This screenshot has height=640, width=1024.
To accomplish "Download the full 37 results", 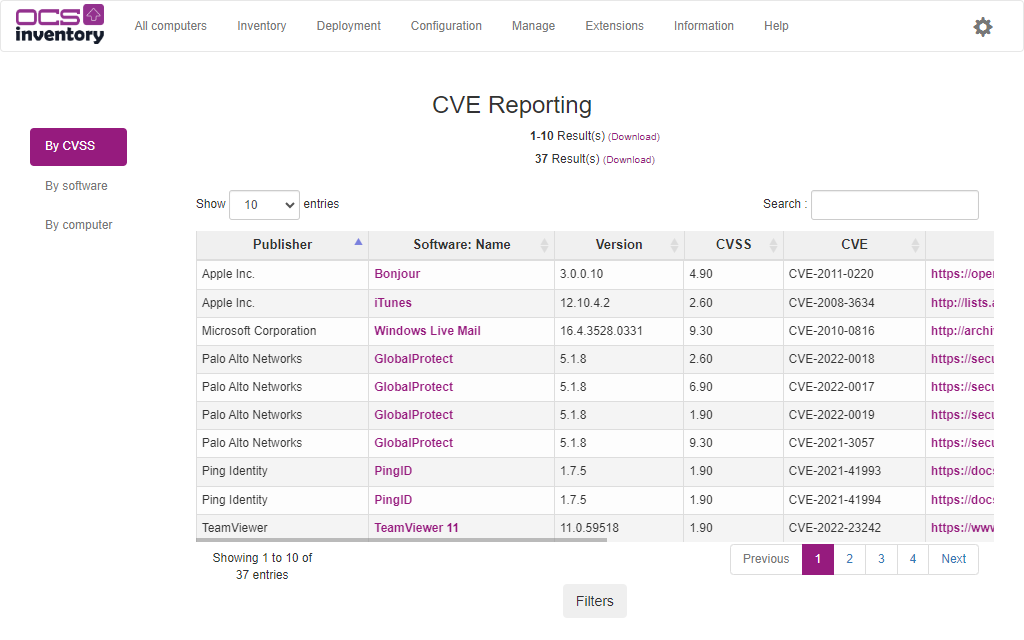I will pos(629,159).
